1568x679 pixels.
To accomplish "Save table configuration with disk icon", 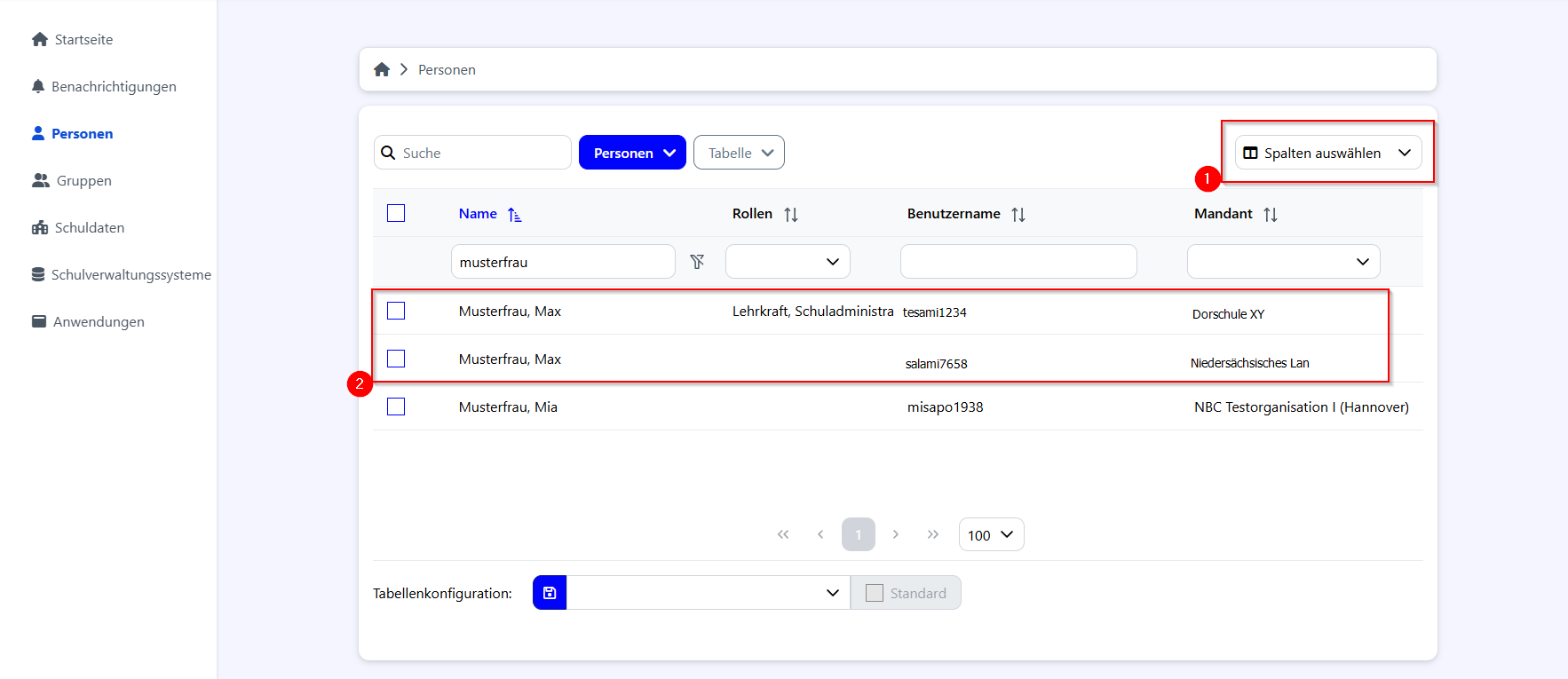I will coord(550,593).
